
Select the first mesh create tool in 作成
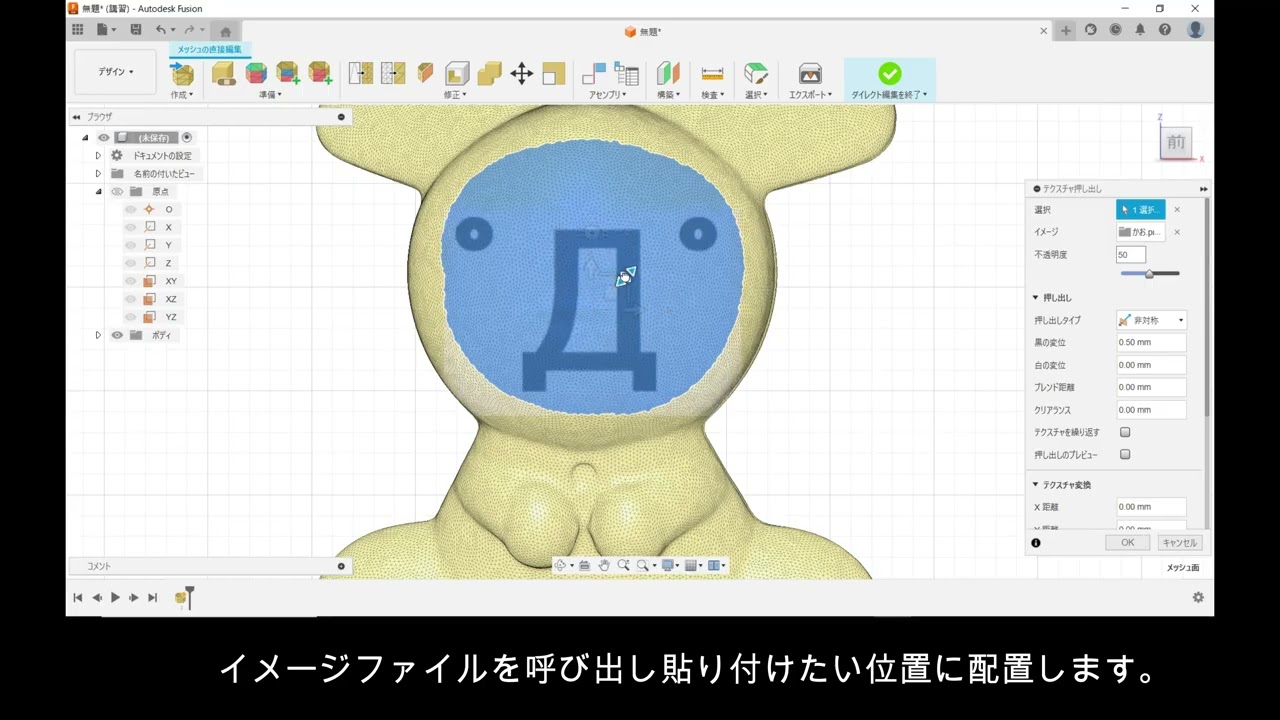182,73
